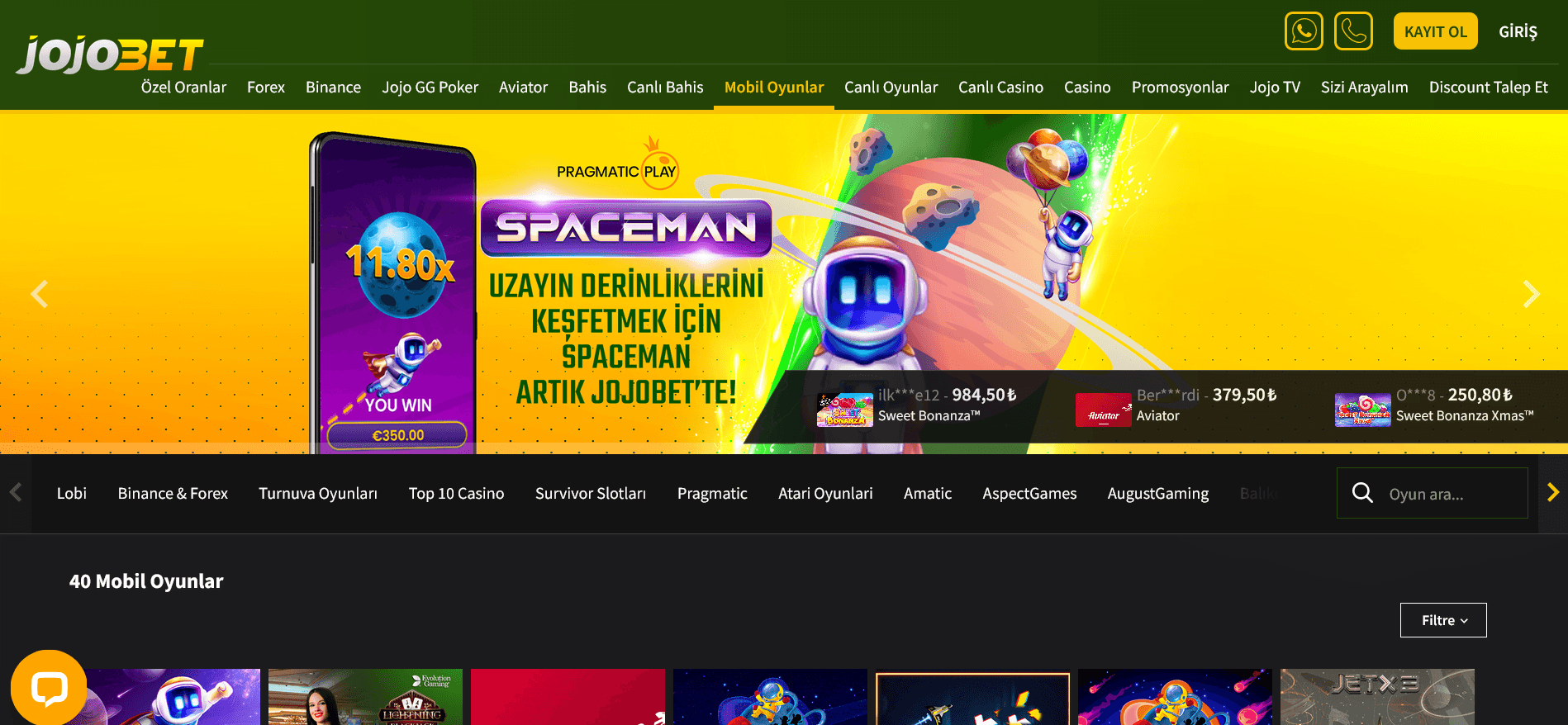
Task: Select Top 10 Casino category tab
Action: coord(456,493)
